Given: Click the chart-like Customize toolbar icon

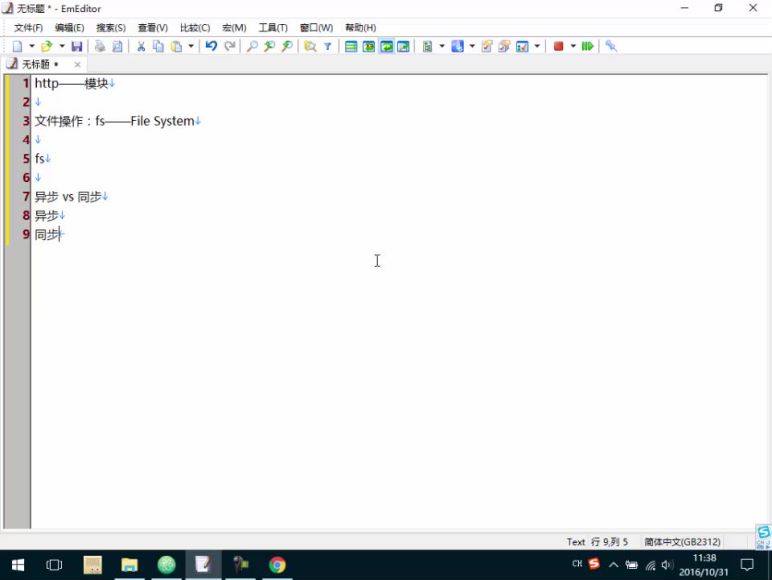Looking at the screenshot, I should 522,46.
